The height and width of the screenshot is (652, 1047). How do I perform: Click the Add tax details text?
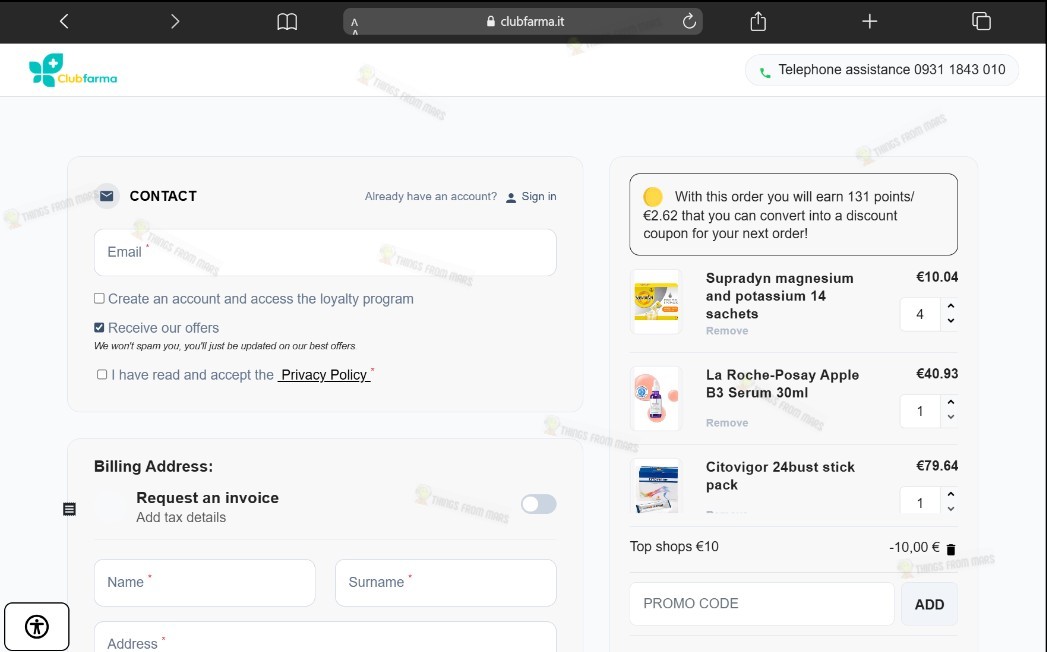click(x=181, y=517)
